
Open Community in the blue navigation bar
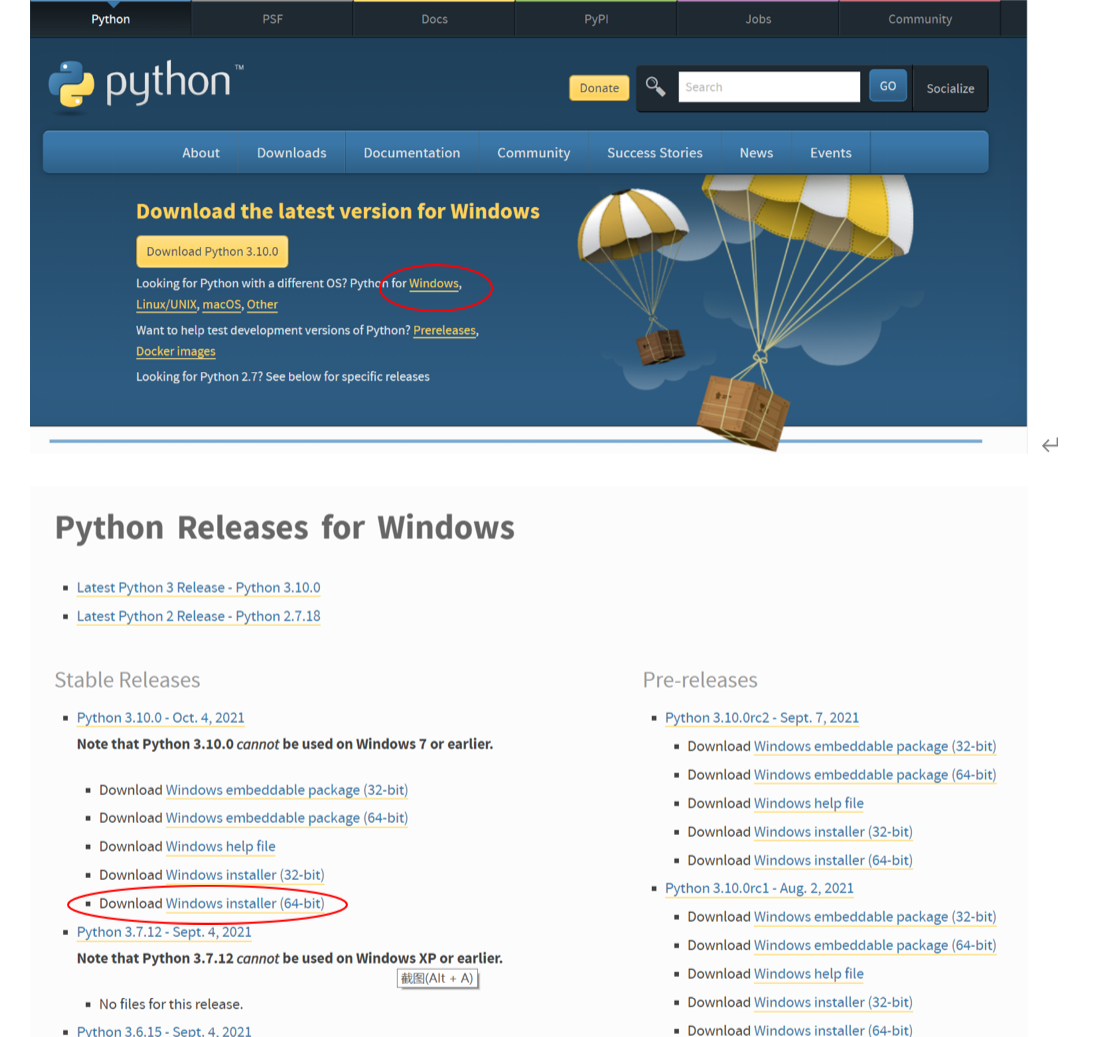[x=533, y=153]
